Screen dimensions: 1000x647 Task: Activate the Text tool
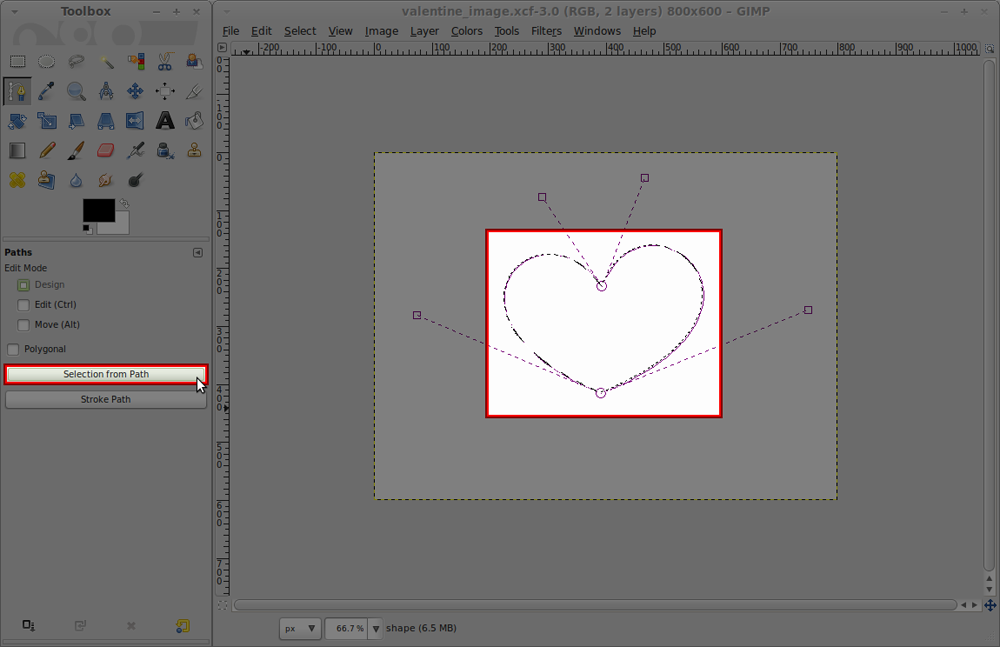[x=165, y=120]
